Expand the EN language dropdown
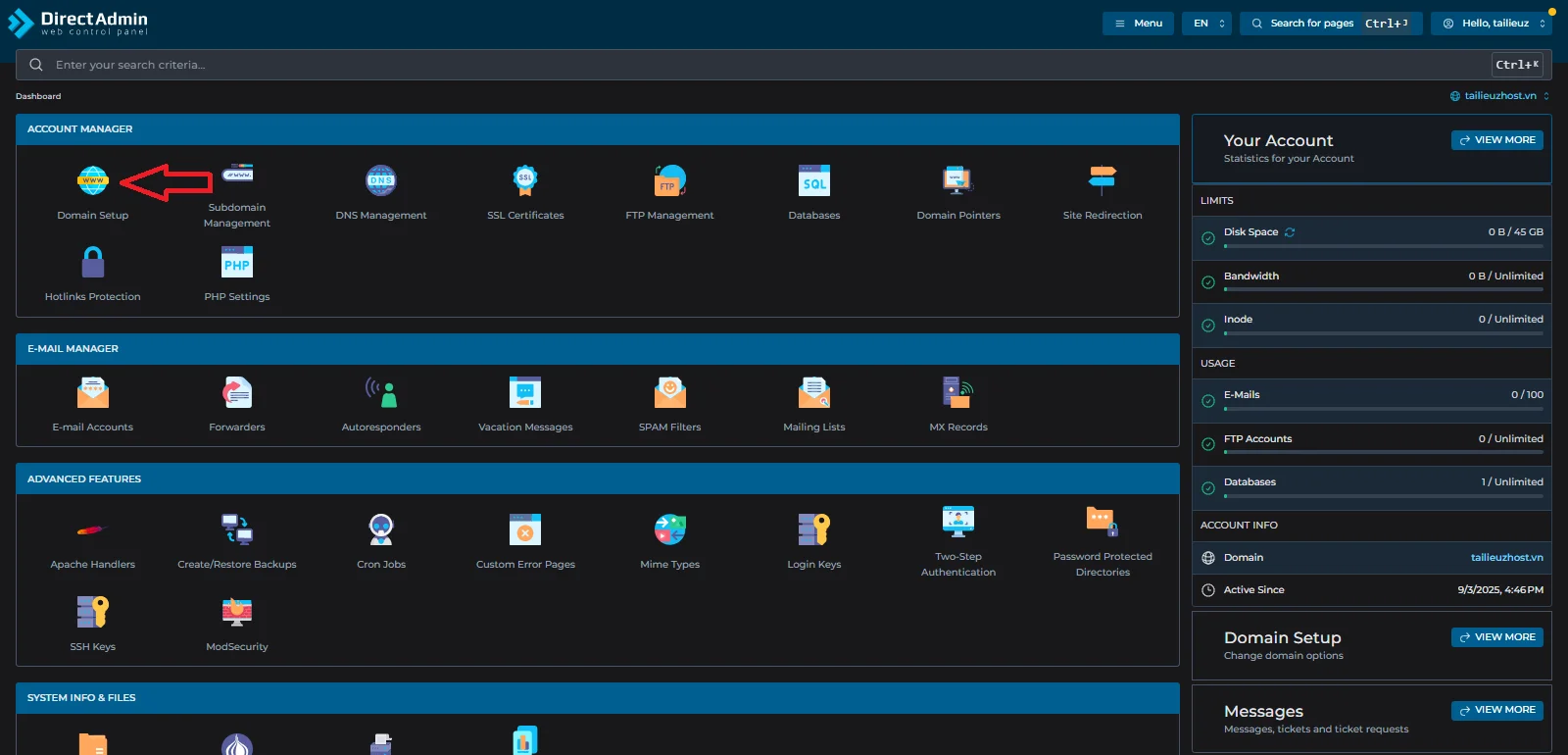Viewport: 1568px width, 755px height. (1208, 24)
